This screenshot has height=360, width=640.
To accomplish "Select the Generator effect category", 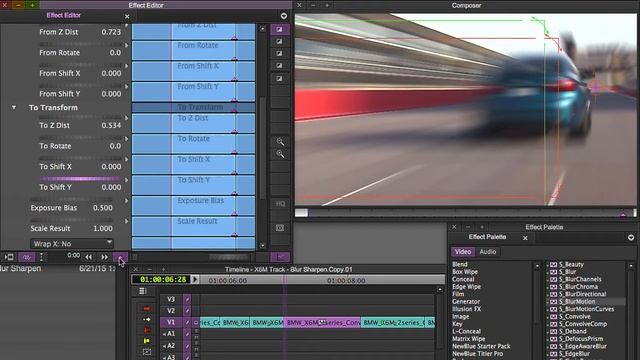I will click(x=466, y=302).
